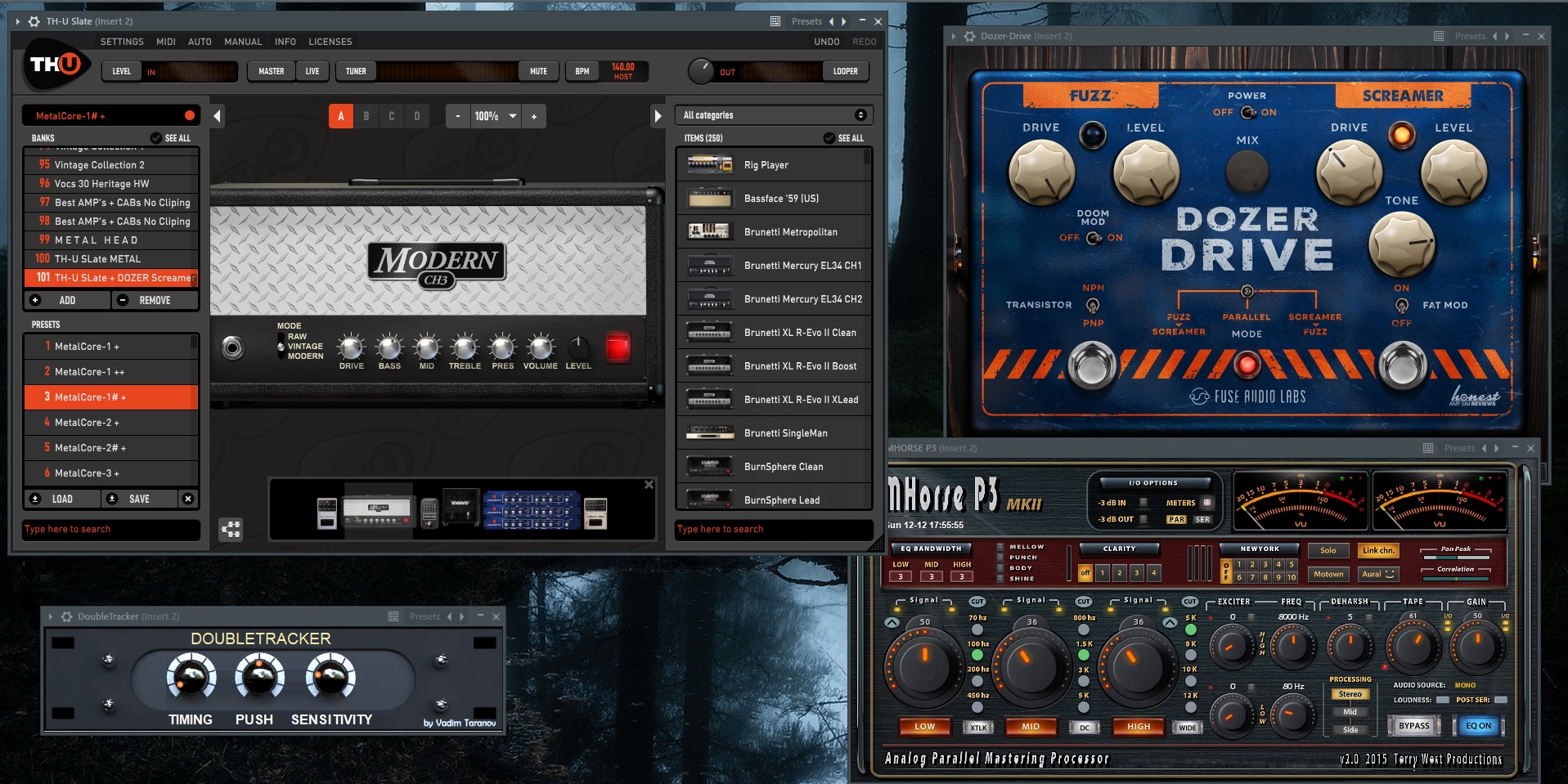
Task: Click the TUNER button
Action: click(x=356, y=71)
